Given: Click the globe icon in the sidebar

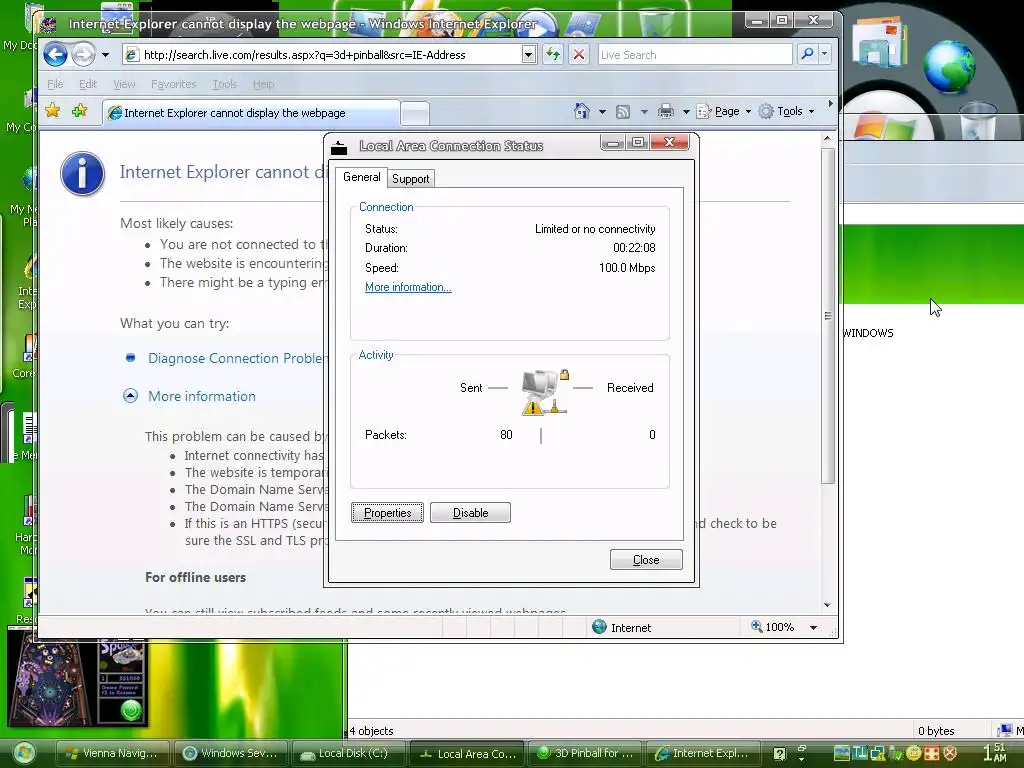Looking at the screenshot, I should coord(949,67).
